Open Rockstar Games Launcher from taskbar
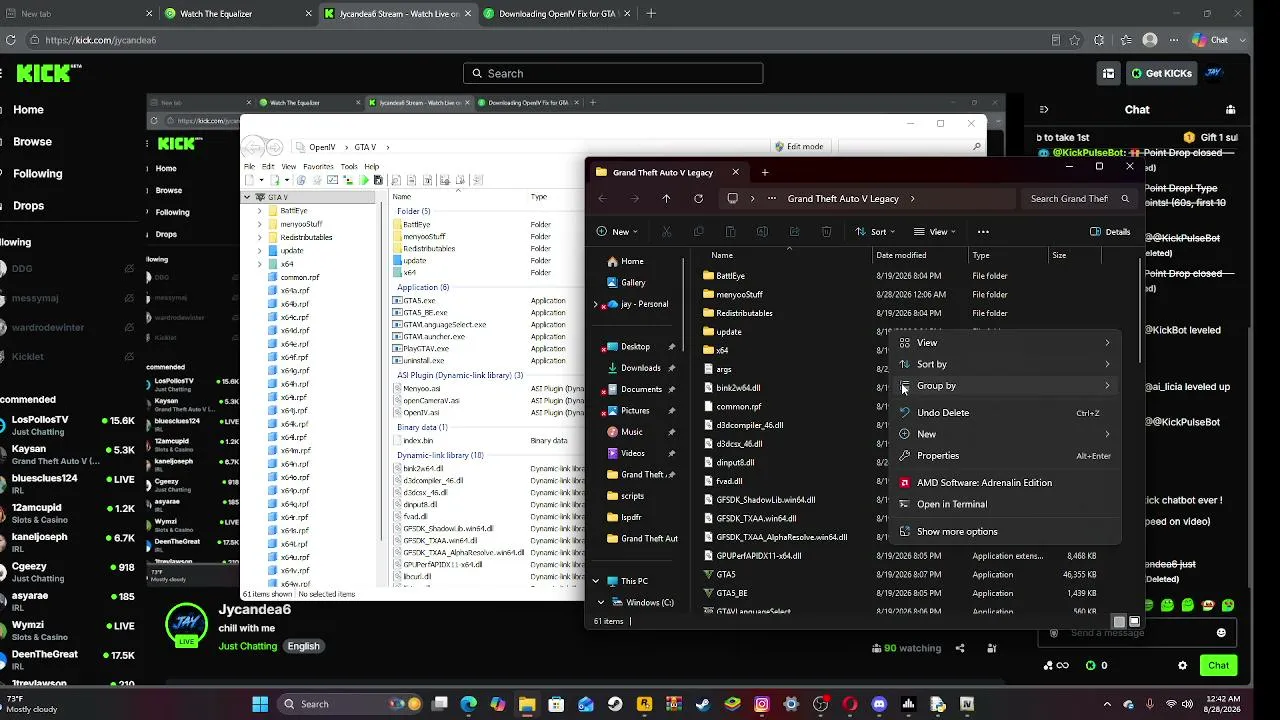The image size is (1280, 720). [x=645, y=704]
